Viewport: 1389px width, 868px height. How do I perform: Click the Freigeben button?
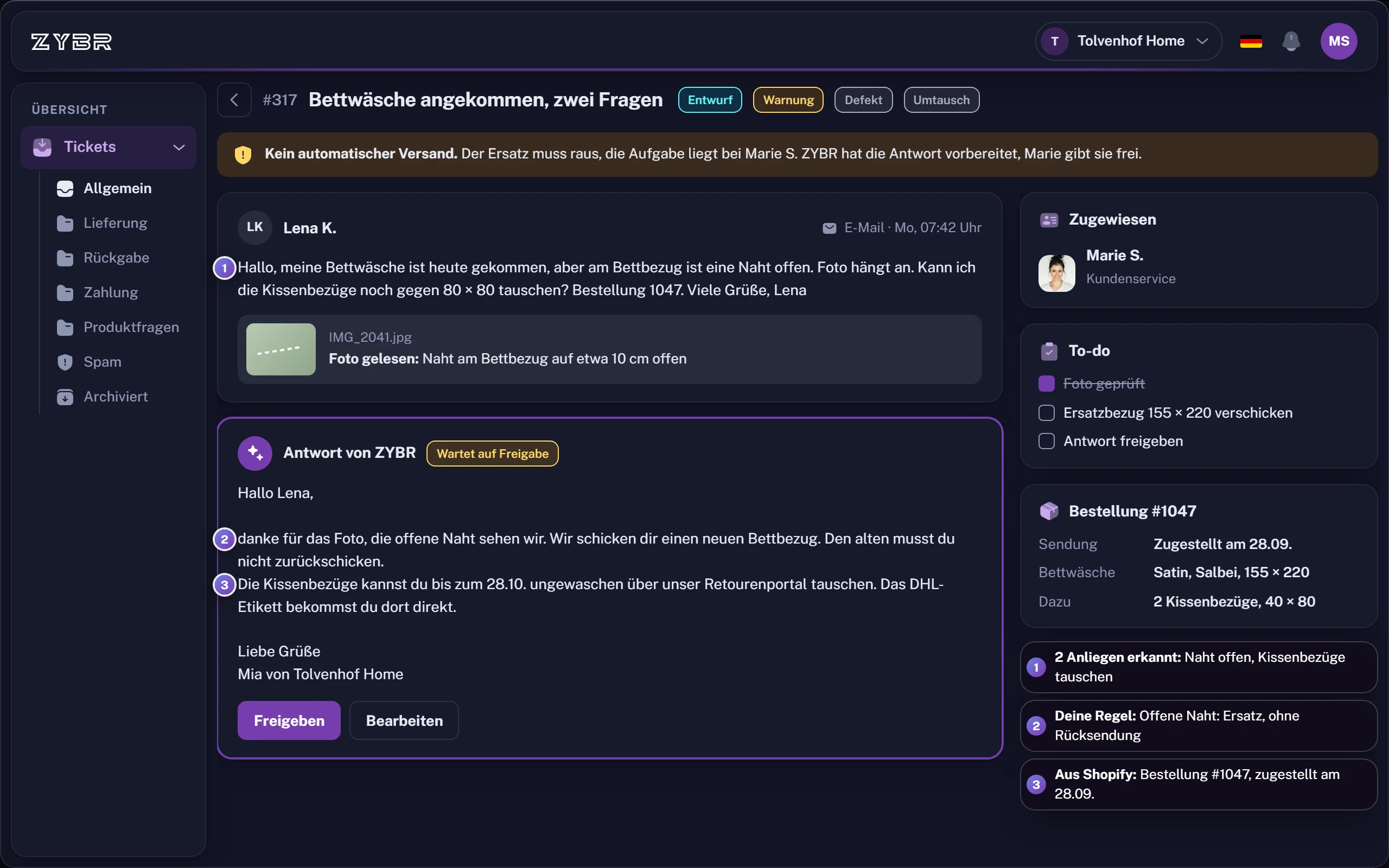coord(289,720)
